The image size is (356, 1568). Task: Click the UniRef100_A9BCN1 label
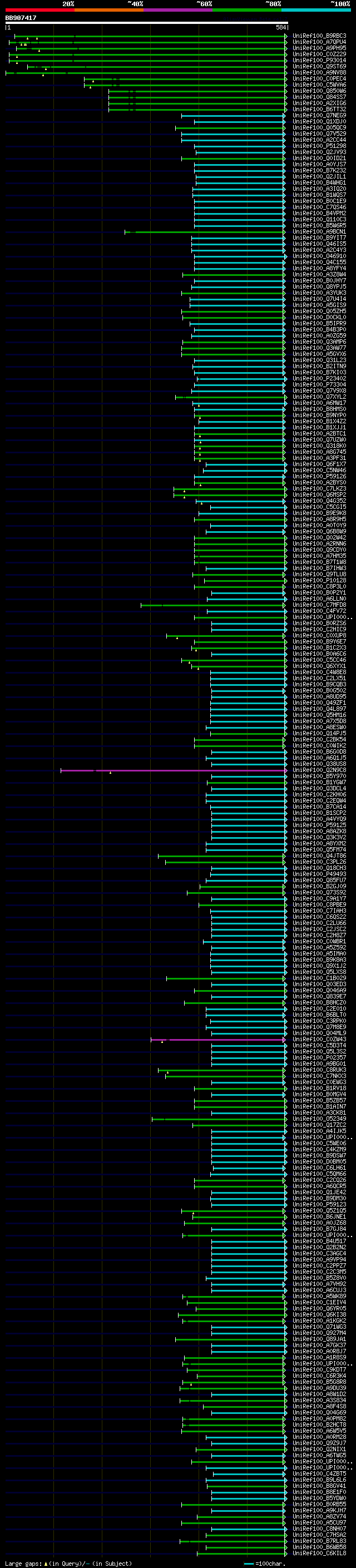click(319, 232)
